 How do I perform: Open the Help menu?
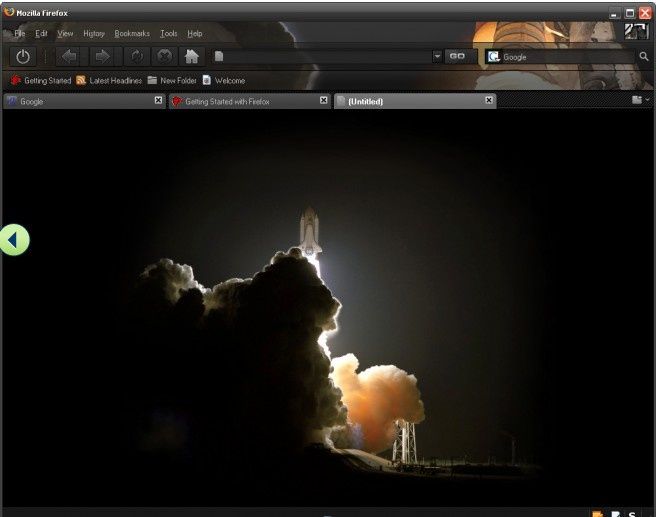pyautogui.click(x=195, y=33)
